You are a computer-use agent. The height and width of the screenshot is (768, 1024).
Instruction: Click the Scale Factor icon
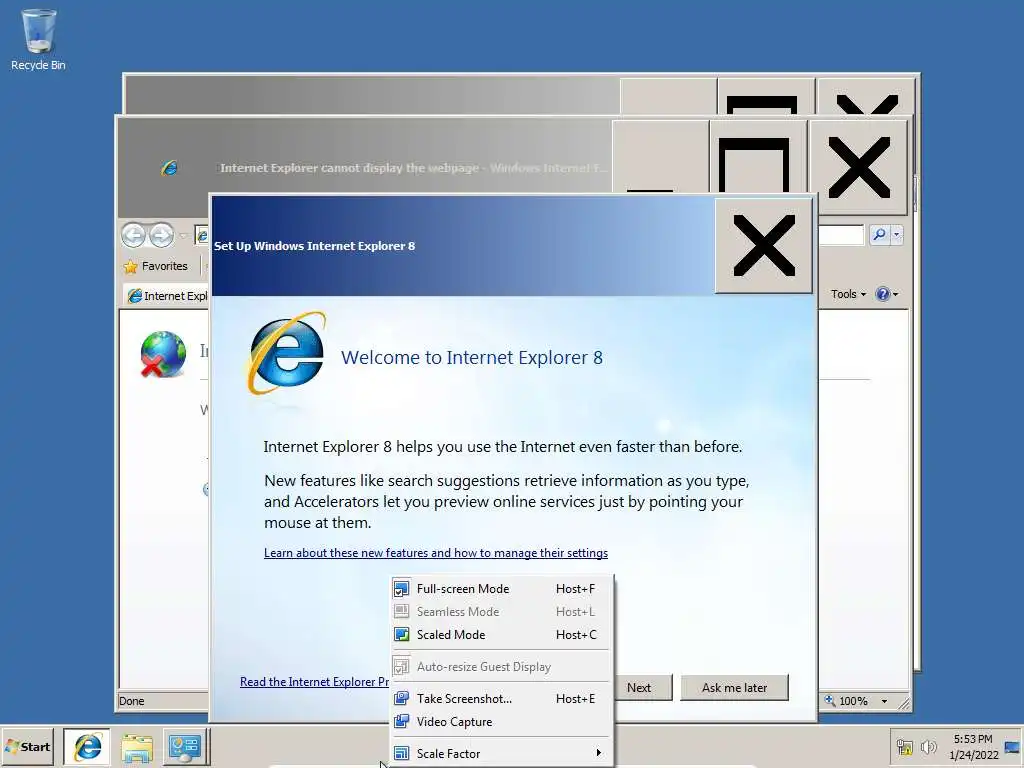click(x=402, y=754)
